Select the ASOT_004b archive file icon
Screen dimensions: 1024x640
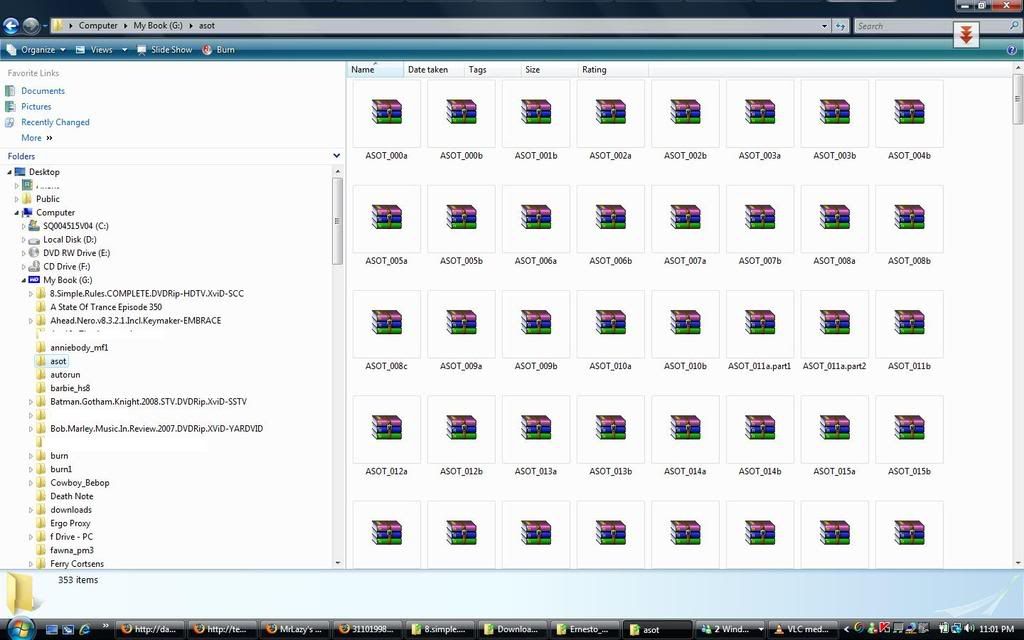coord(909,112)
